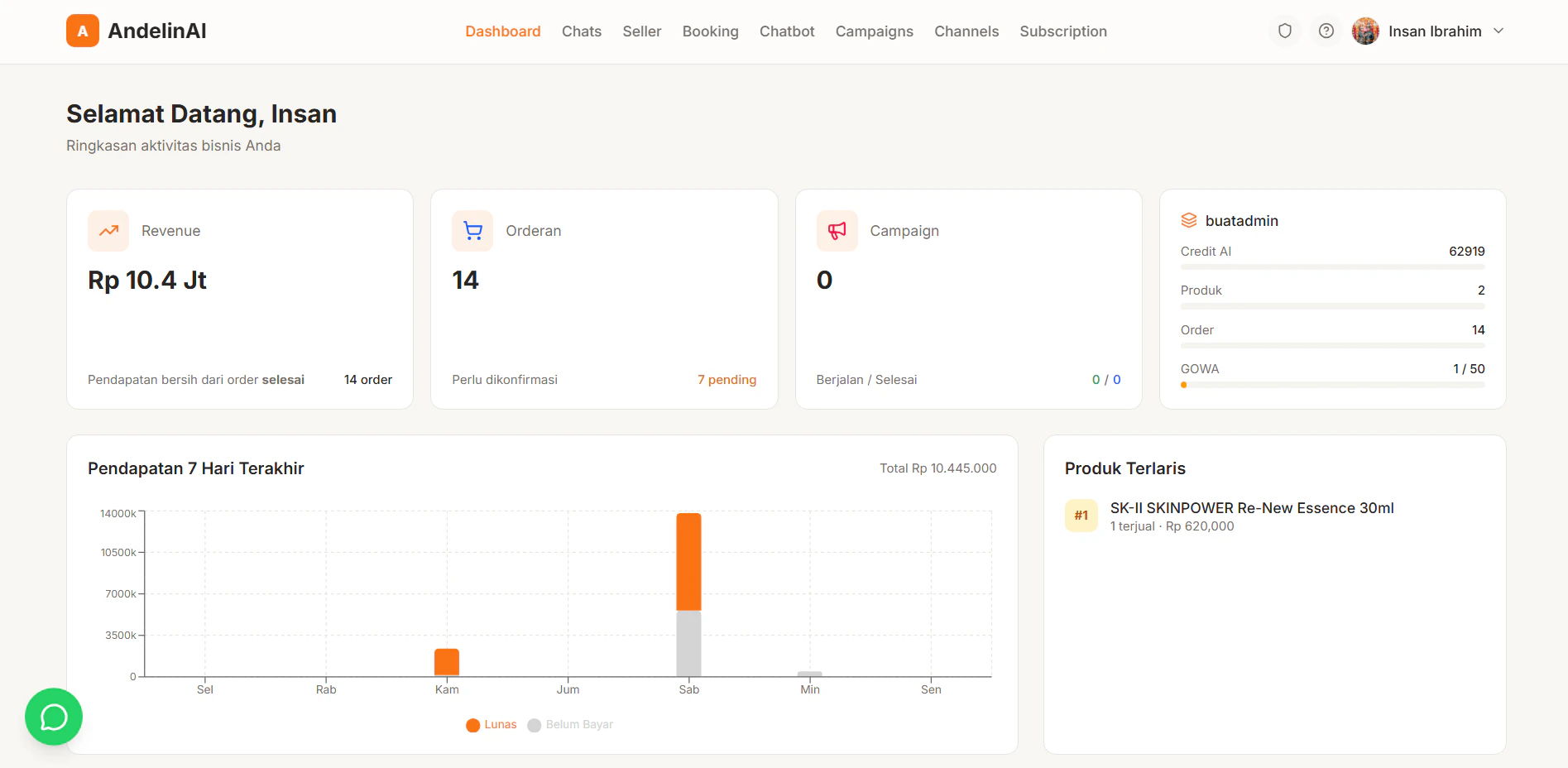Click the AndelinAI orange logo icon
Viewport: 1568px width, 768px height.
(x=83, y=31)
